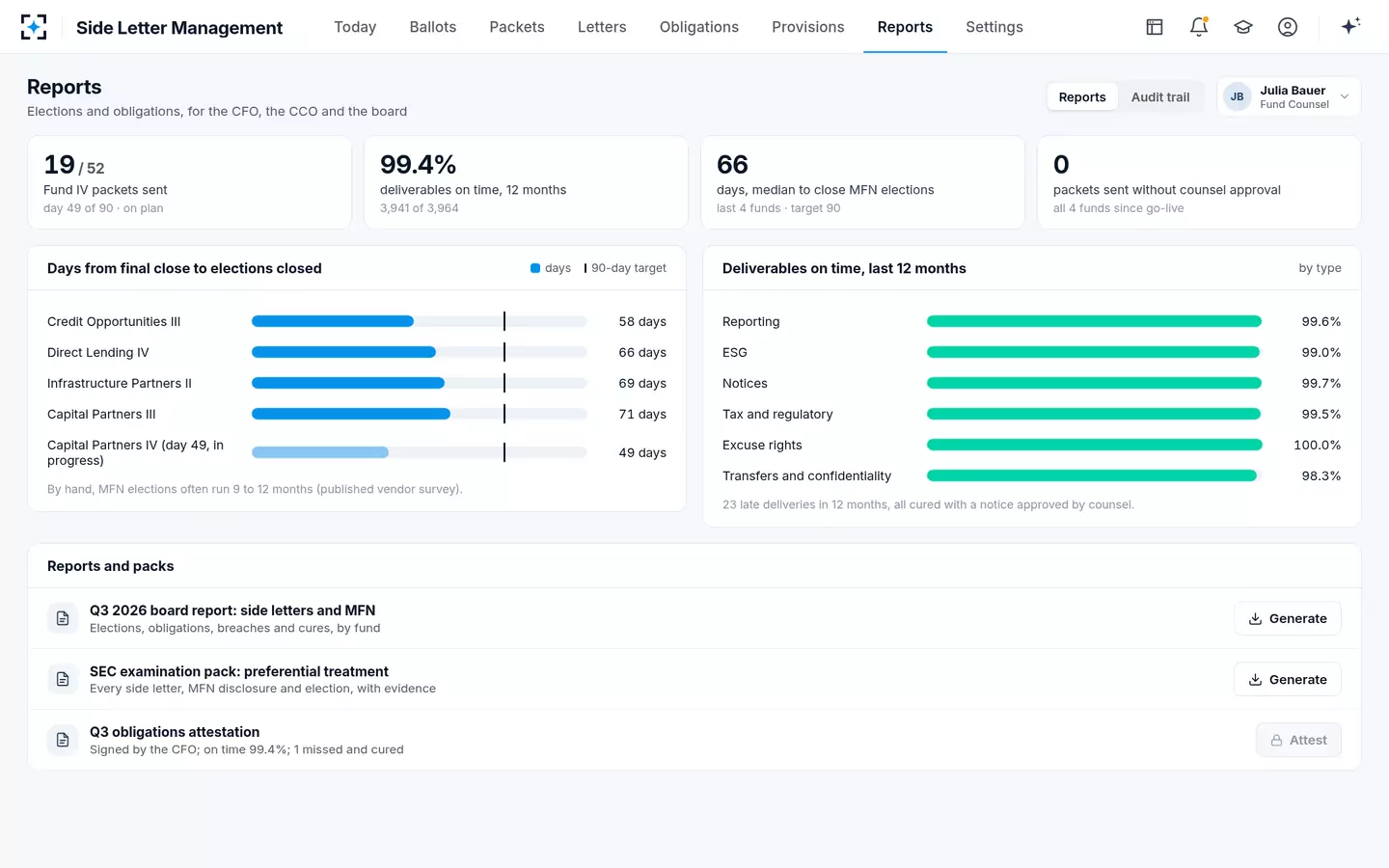Generate the SEC examination pack
Image resolution: width=1389 pixels, height=868 pixels.
point(1288,679)
